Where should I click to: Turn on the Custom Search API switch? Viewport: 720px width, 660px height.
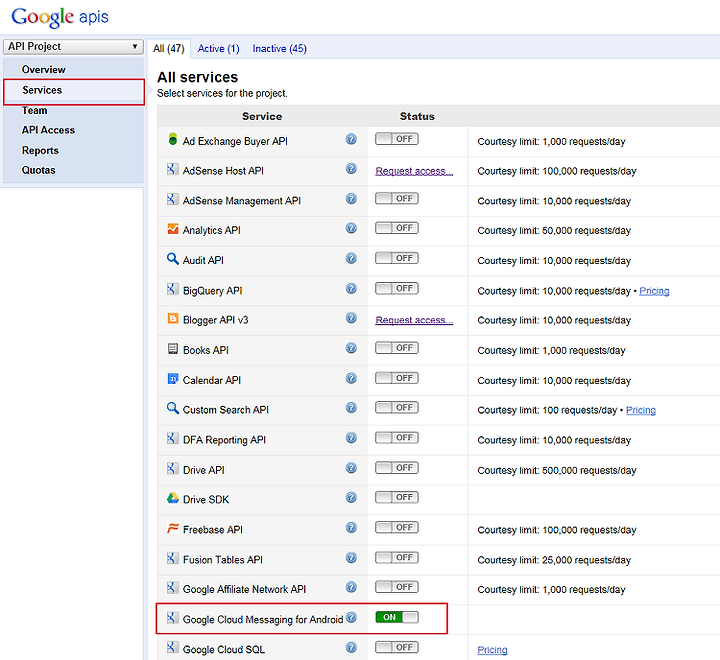click(397, 407)
